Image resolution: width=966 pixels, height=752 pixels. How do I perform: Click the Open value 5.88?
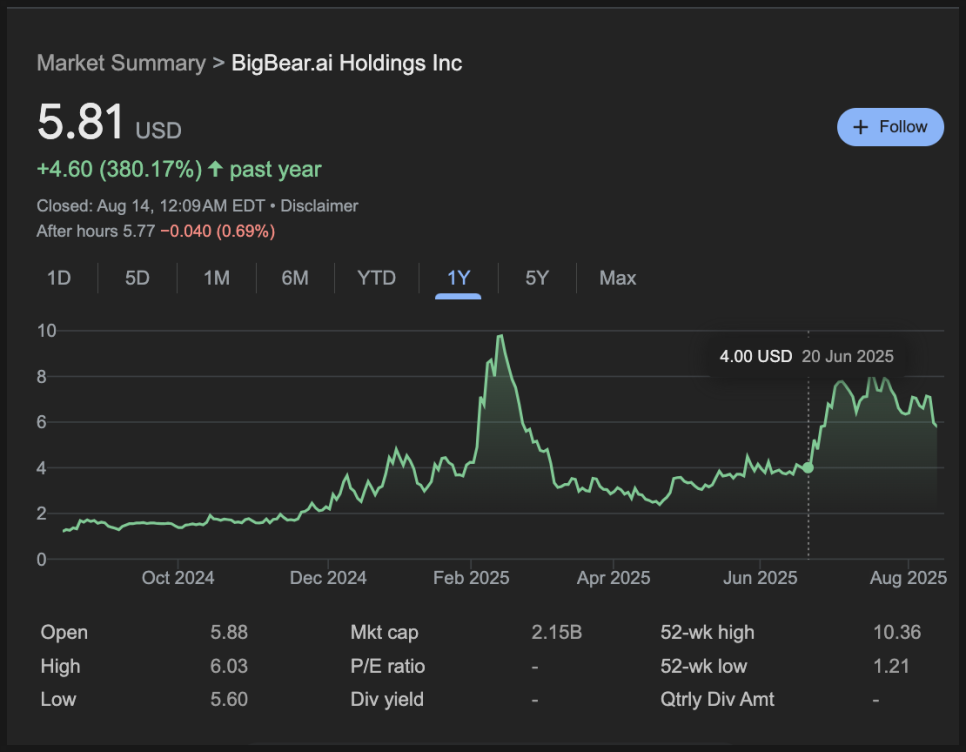point(229,632)
